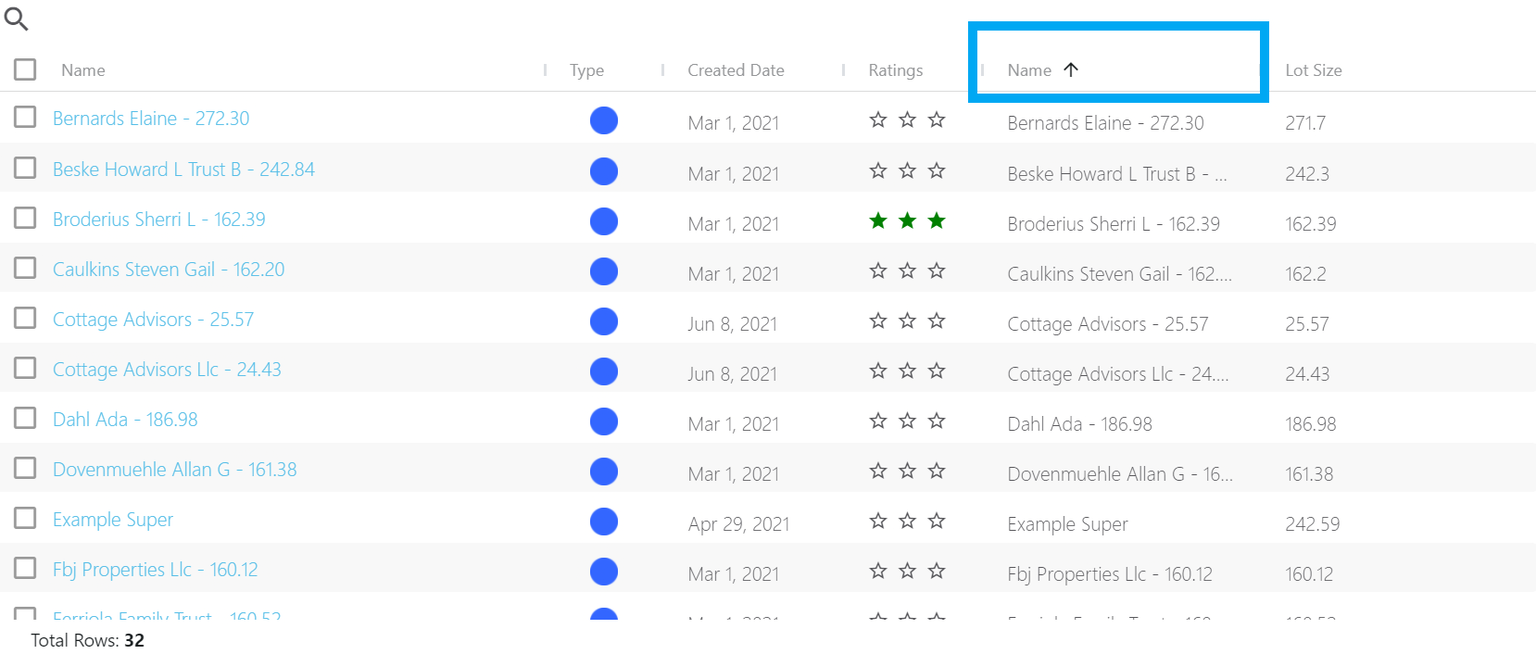Click the Ratings column header
1536x654 pixels.
894,70
